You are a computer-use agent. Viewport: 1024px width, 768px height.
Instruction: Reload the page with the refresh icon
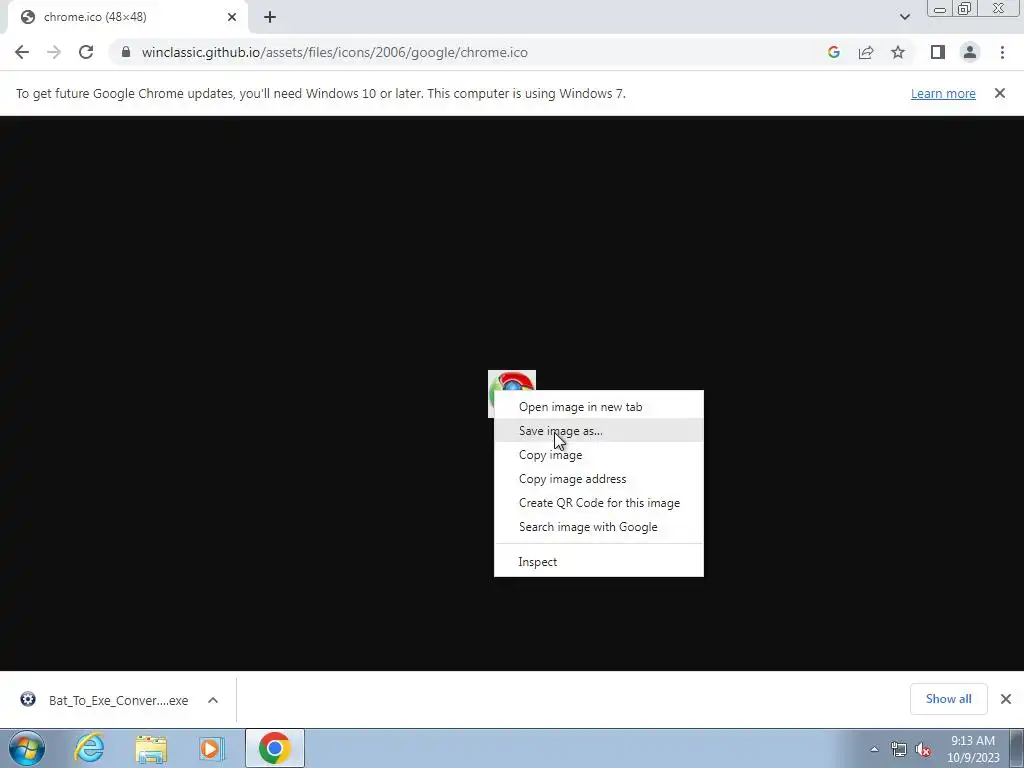click(86, 52)
